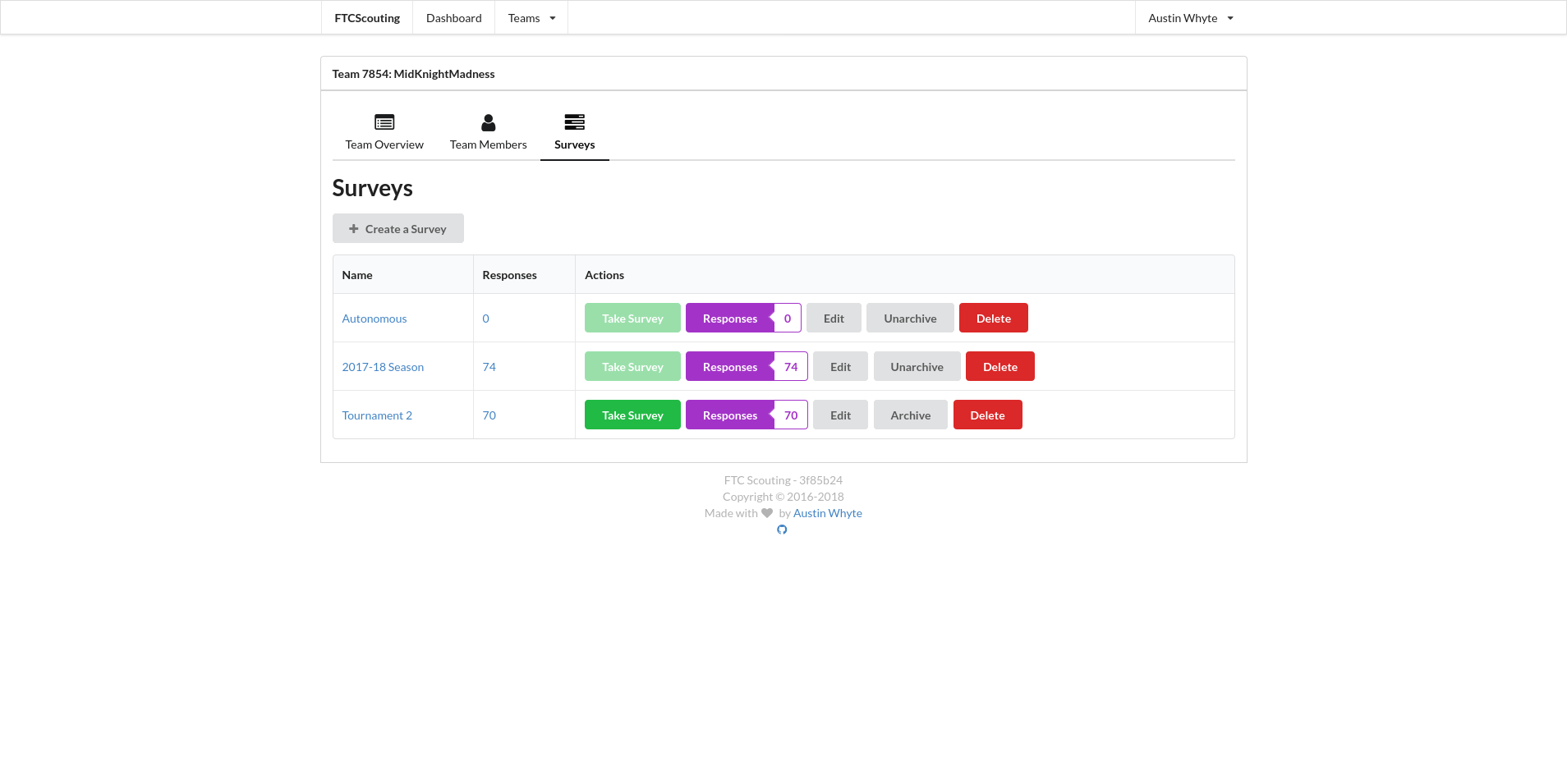Image resolution: width=1567 pixels, height=784 pixels.
Task: Open the GitHub icon link in footer
Action: pos(782,530)
